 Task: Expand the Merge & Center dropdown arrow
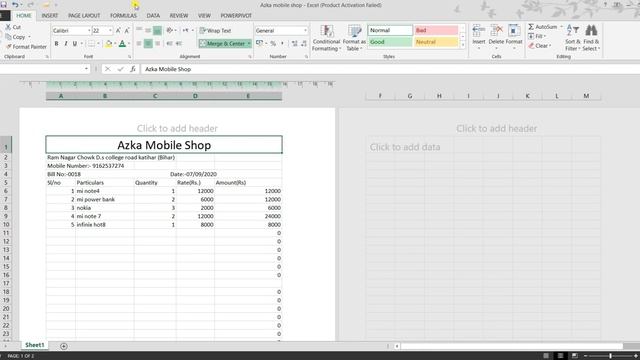coord(249,43)
